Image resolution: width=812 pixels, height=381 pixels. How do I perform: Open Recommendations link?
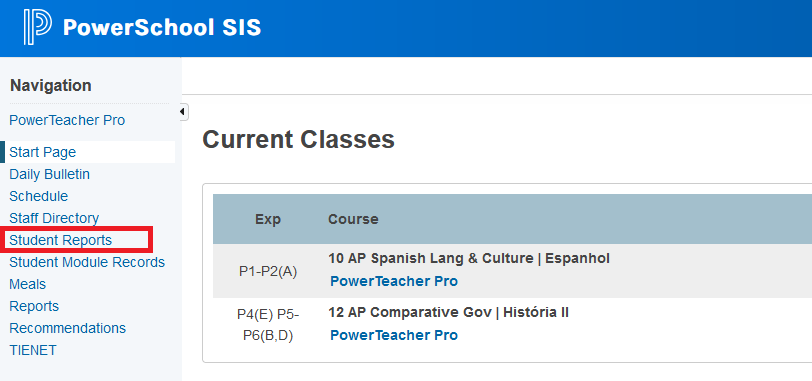(x=67, y=328)
